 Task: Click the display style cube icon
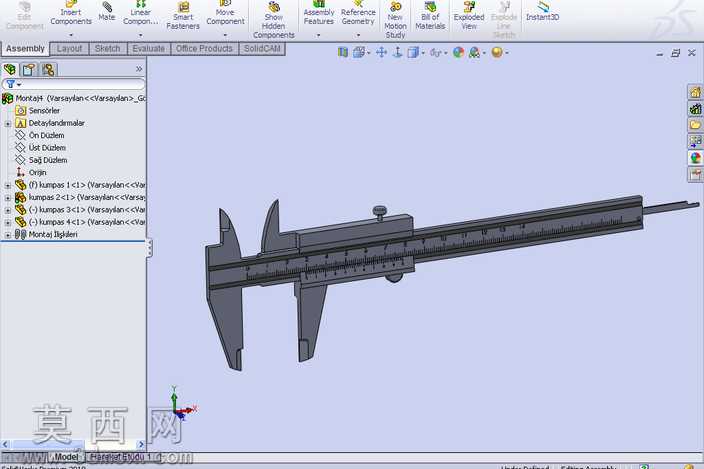(x=413, y=53)
